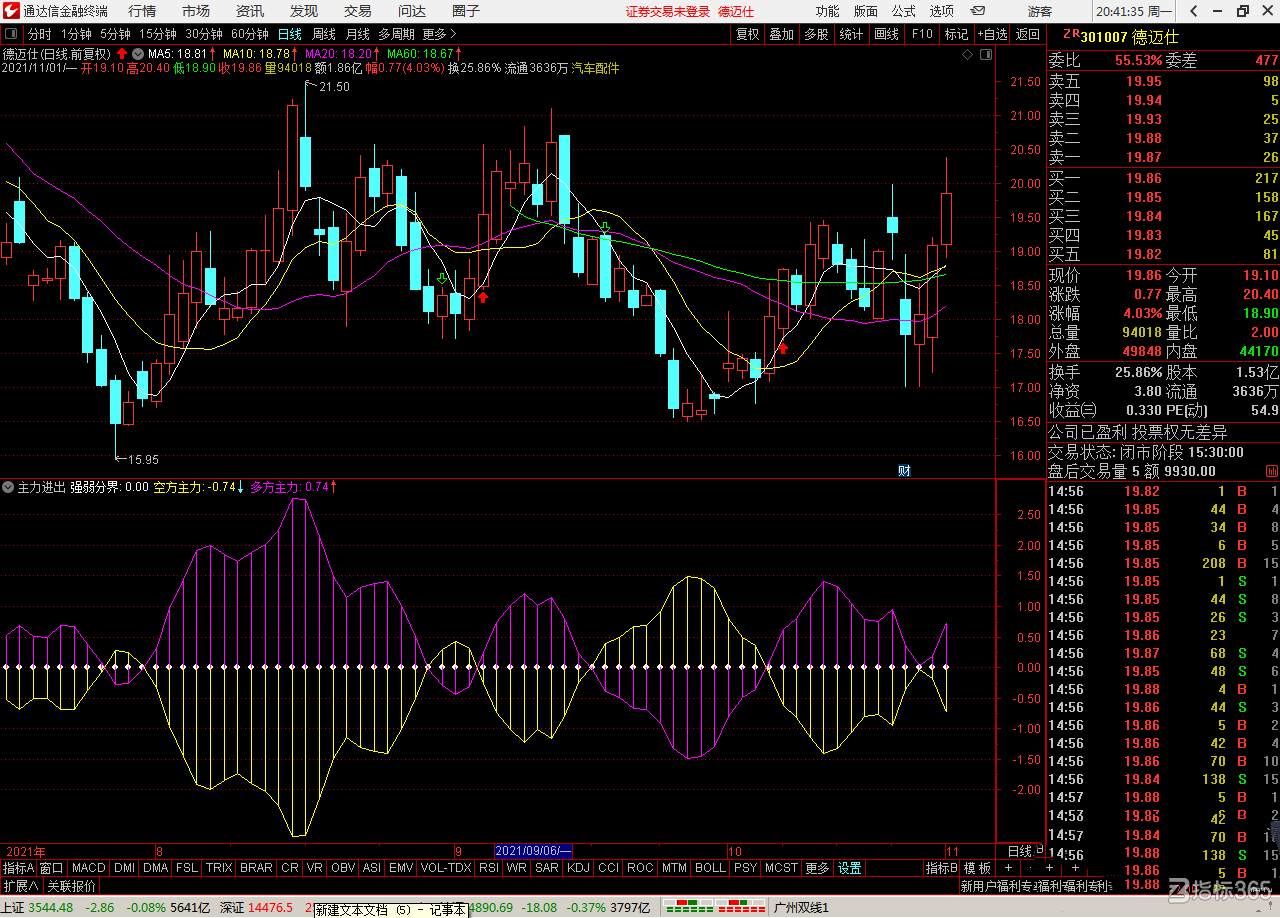The height and width of the screenshot is (918, 1280).
Task: Click 新建文本文档 记事本 taskbar item
Action: 390,910
